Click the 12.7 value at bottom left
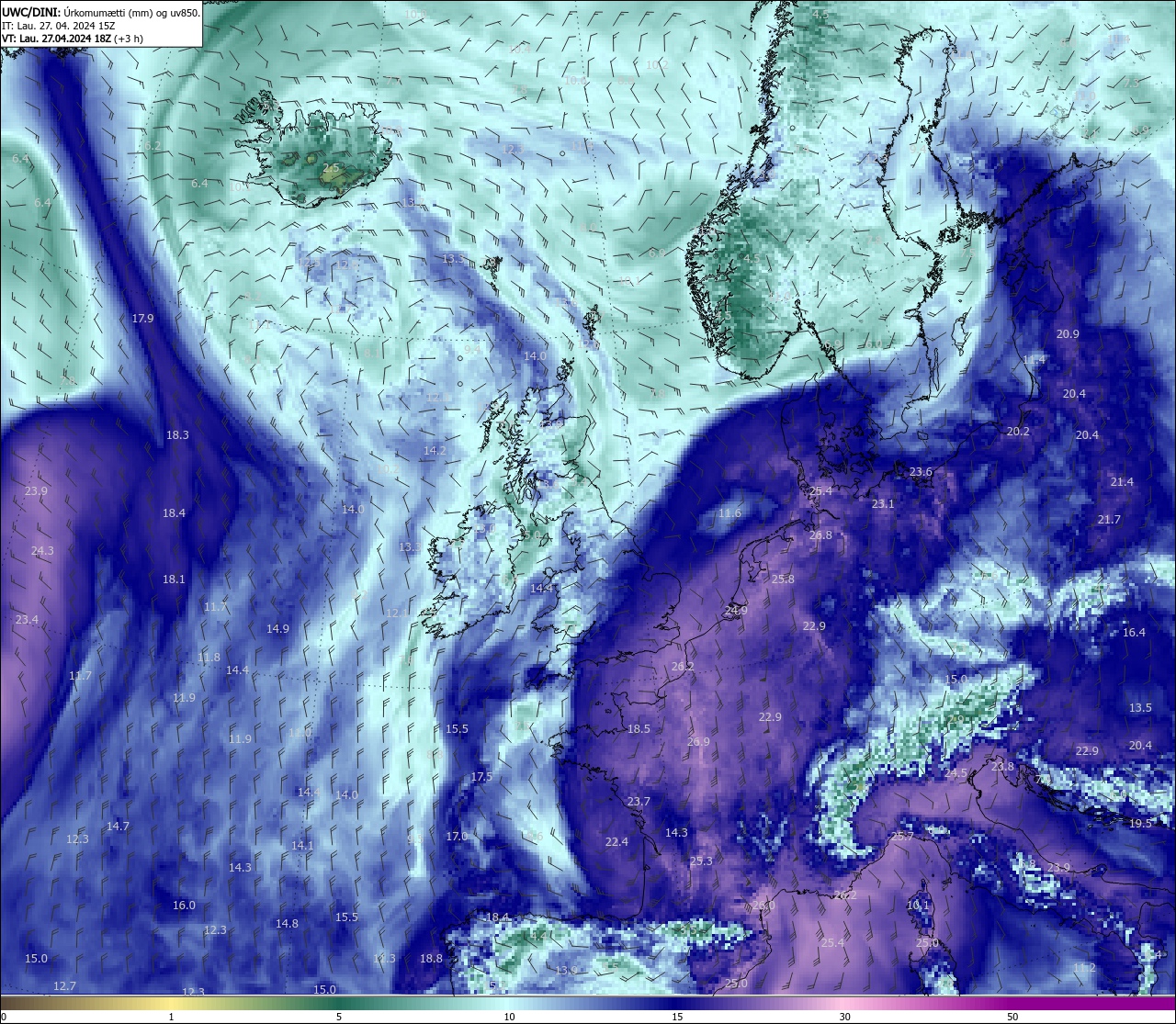The width and height of the screenshot is (1176, 1024). point(64,986)
